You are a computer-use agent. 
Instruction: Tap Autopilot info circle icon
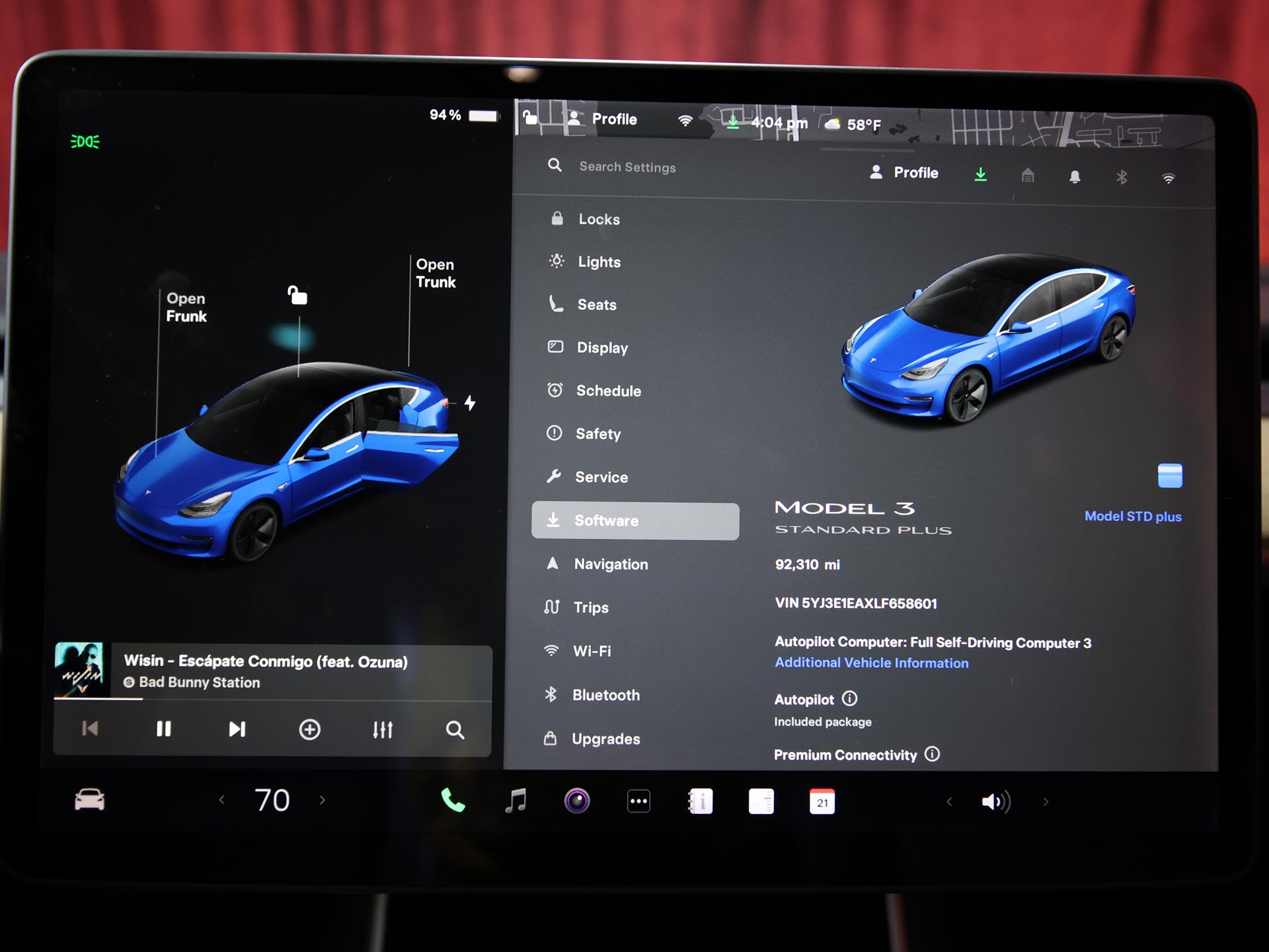pos(850,698)
